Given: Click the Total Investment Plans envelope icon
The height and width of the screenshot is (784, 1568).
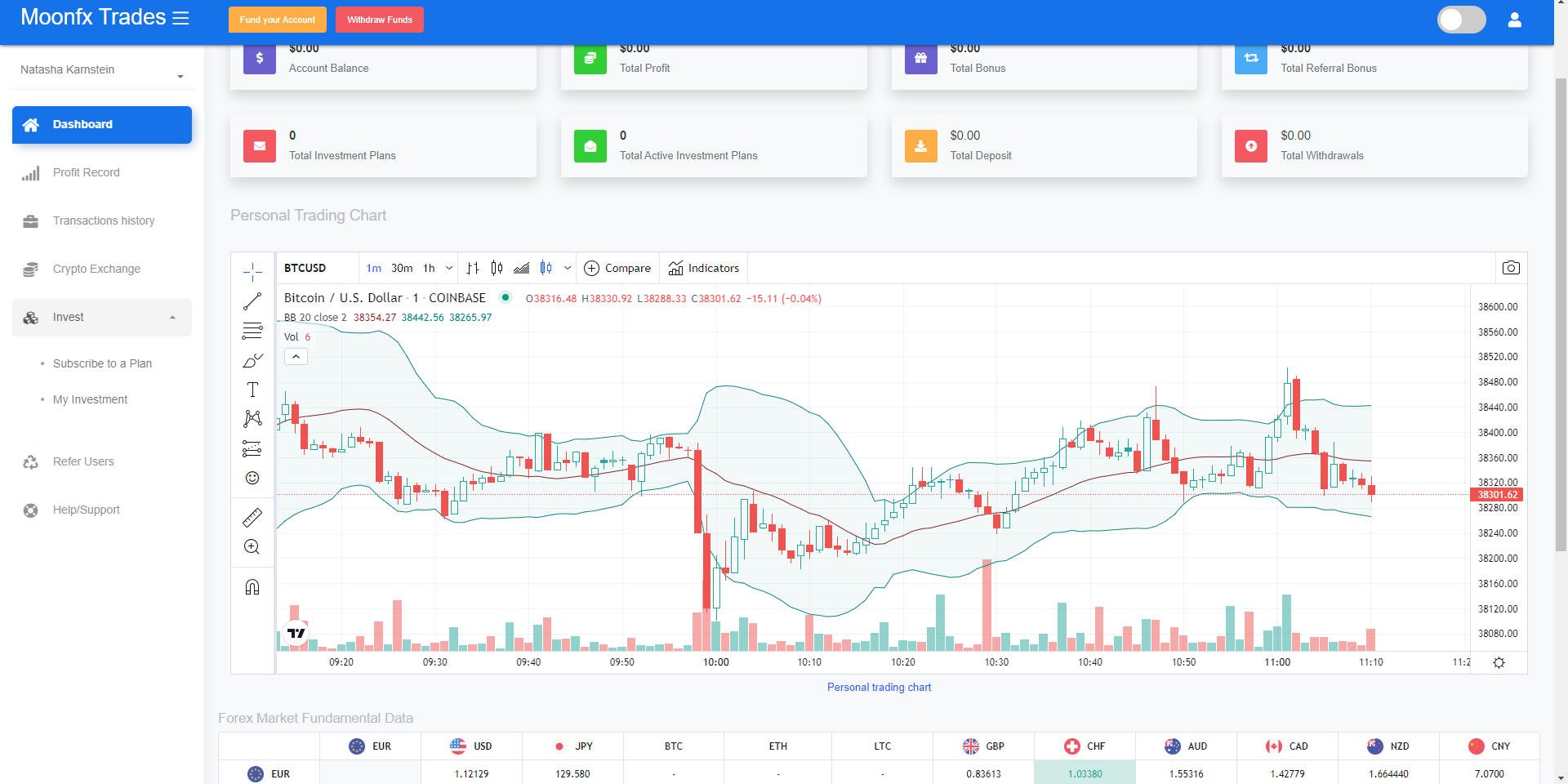Looking at the screenshot, I should (260, 146).
